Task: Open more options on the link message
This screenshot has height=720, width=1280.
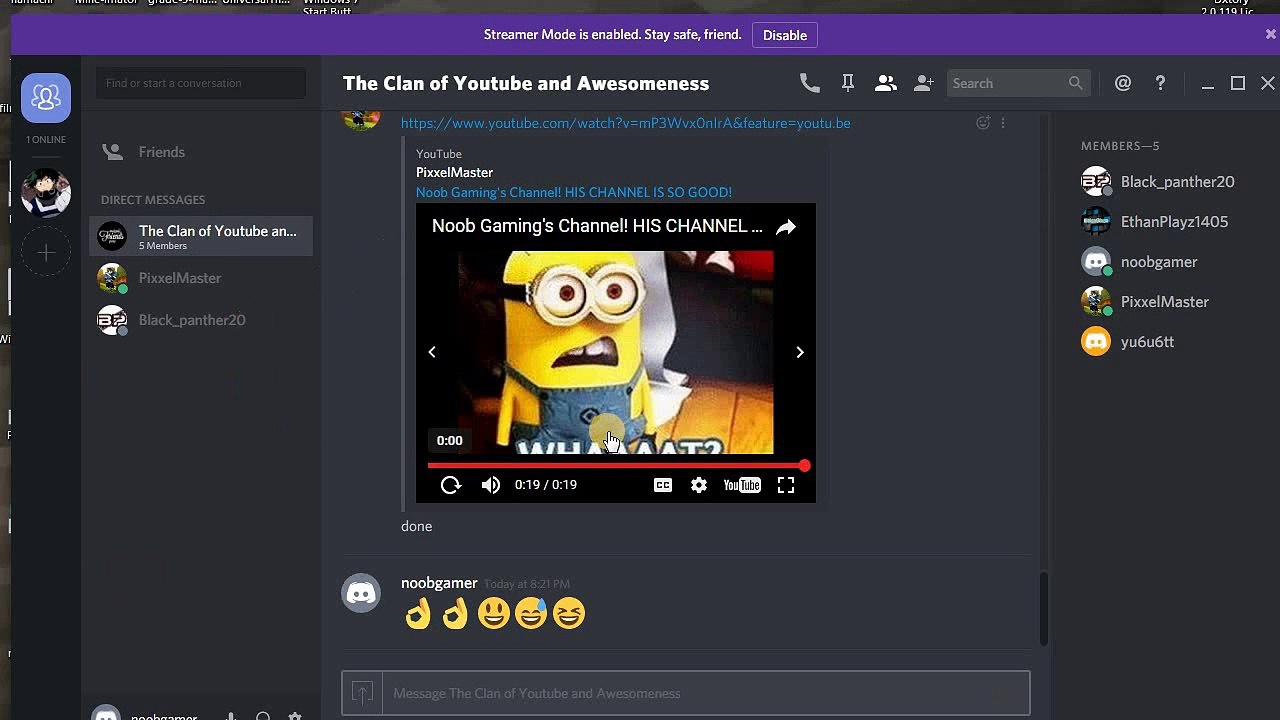Action: (1003, 123)
